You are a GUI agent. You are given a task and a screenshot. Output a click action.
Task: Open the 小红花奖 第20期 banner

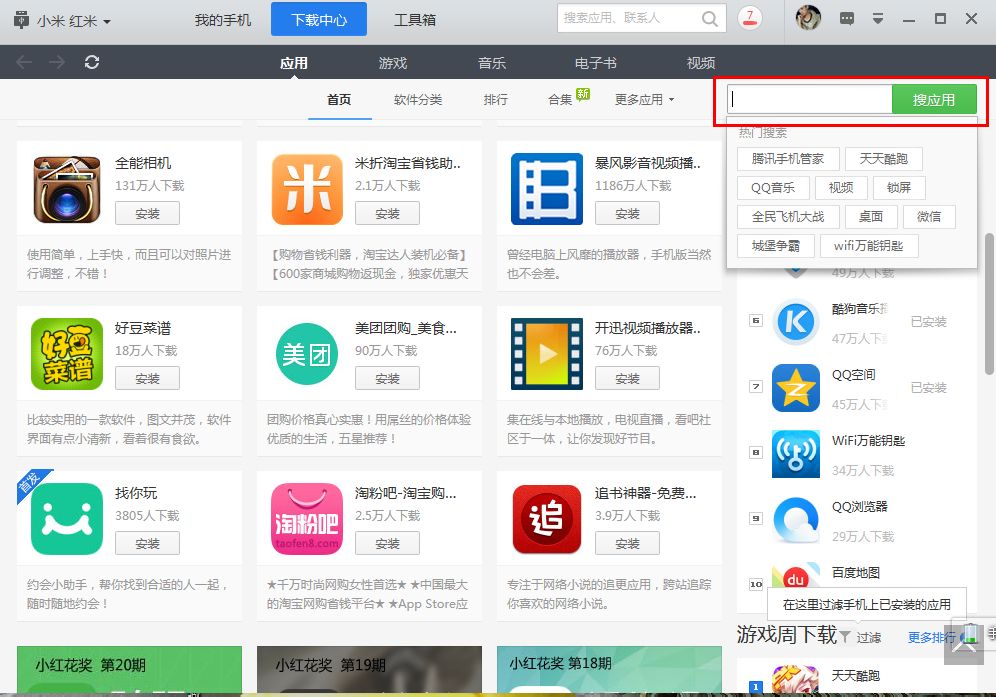(x=129, y=670)
